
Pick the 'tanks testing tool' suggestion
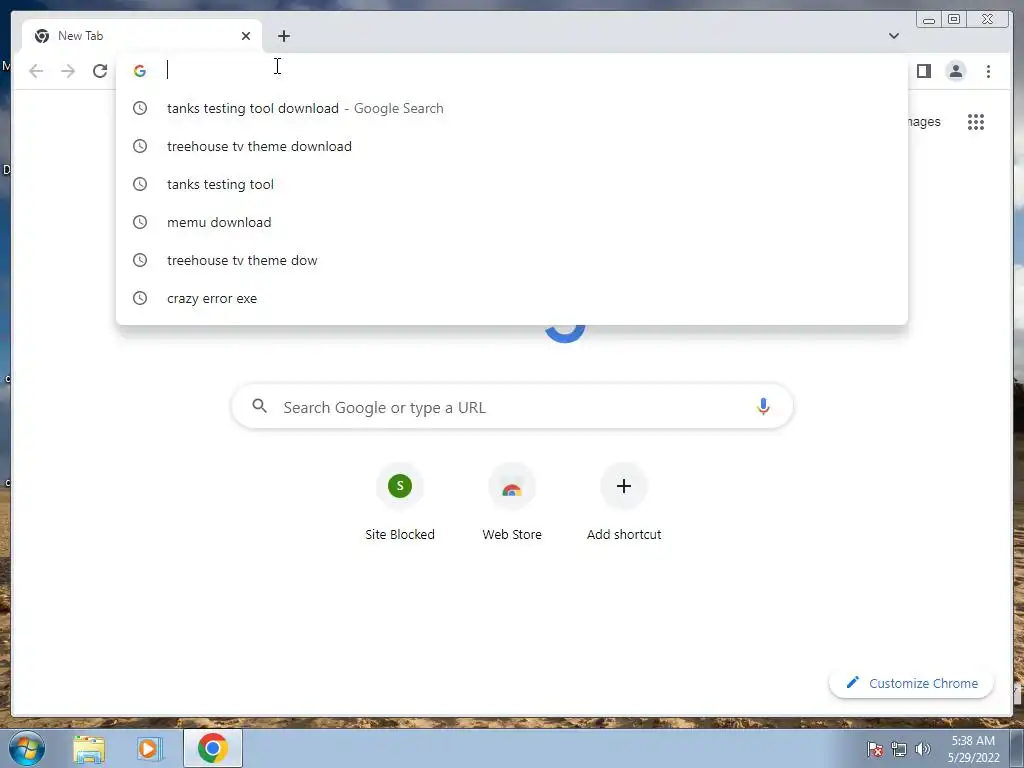tap(511, 184)
